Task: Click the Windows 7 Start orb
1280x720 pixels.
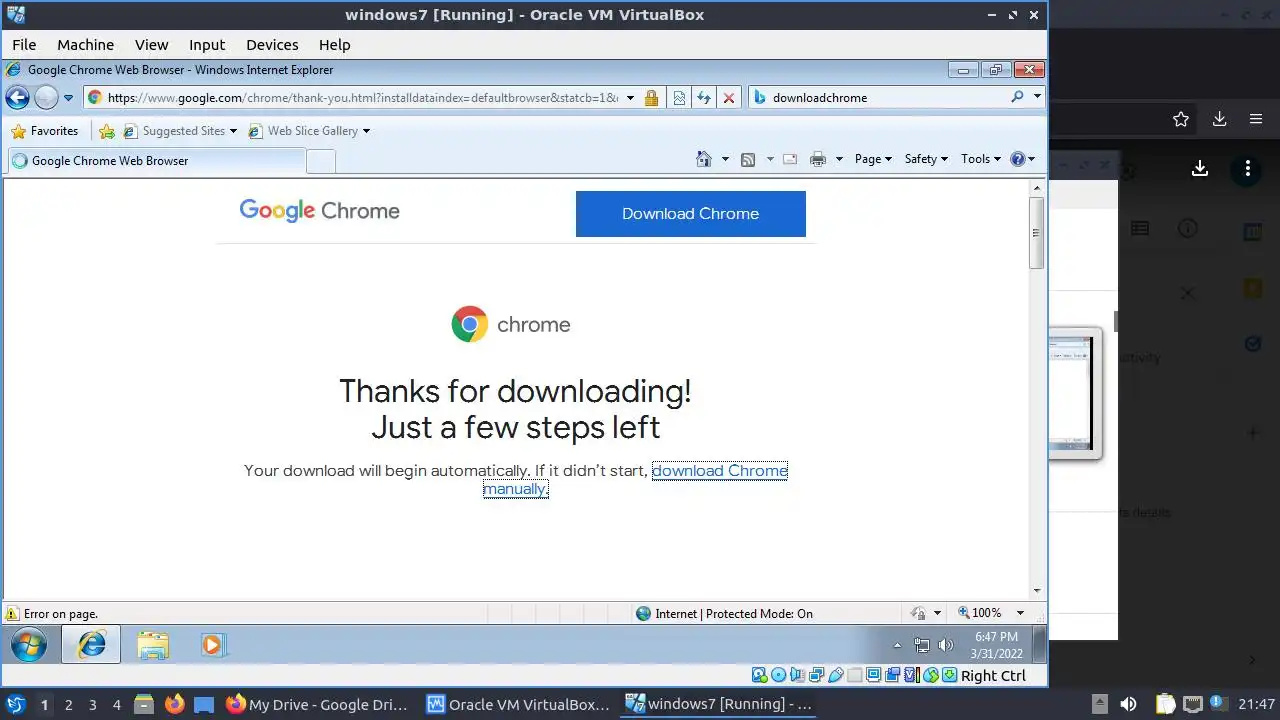Action: coord(29,645)
